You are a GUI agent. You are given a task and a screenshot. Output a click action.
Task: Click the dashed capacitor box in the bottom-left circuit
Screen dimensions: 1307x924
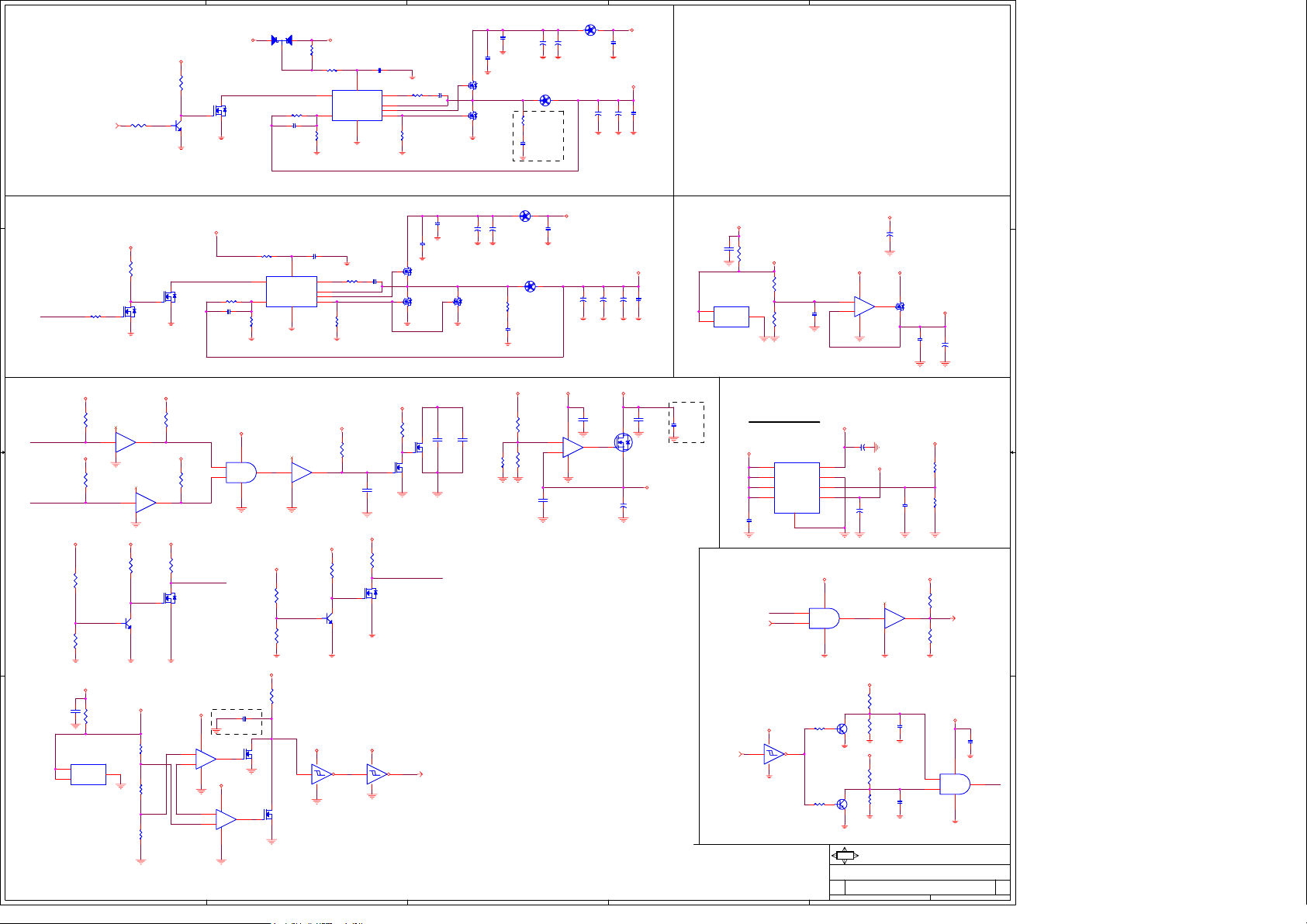point(237,722)
